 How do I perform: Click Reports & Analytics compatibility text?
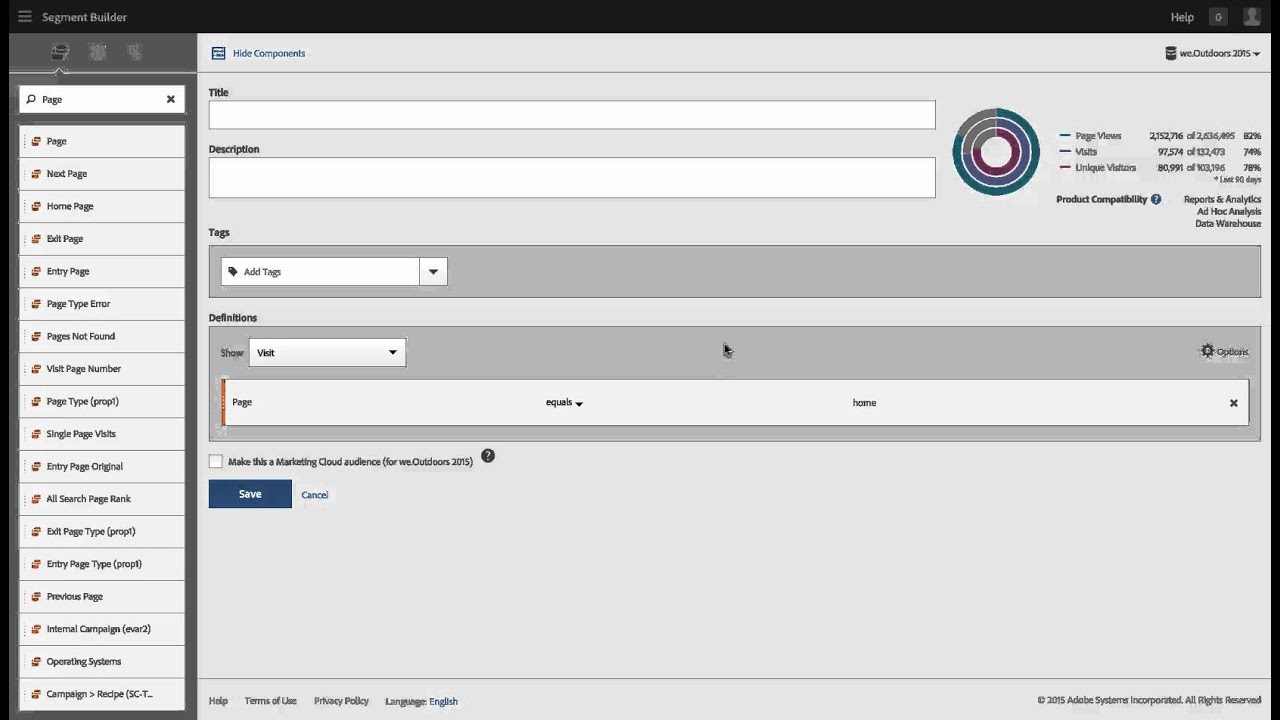pos(1222,199)
